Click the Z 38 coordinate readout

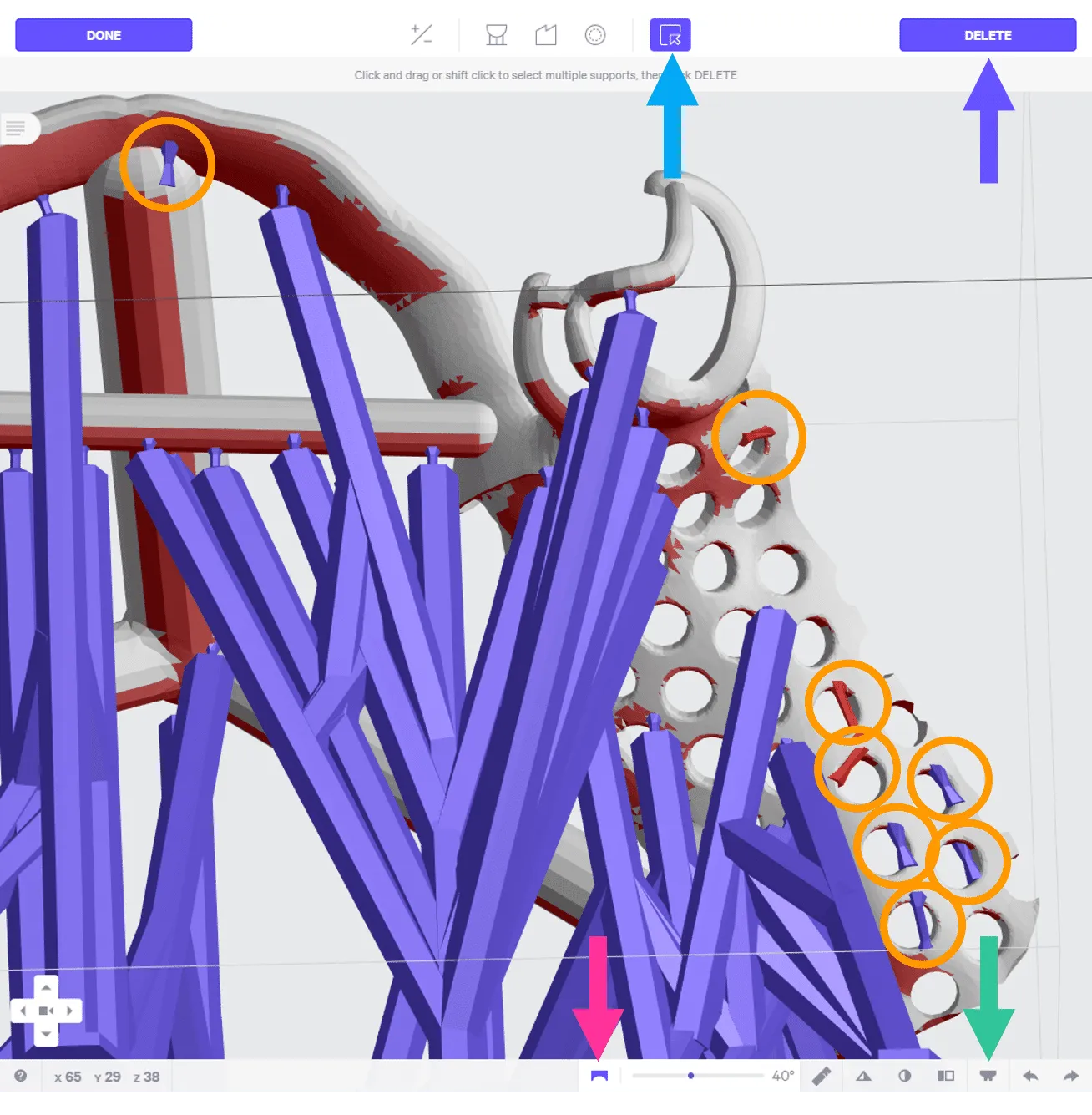[146, 1077]
